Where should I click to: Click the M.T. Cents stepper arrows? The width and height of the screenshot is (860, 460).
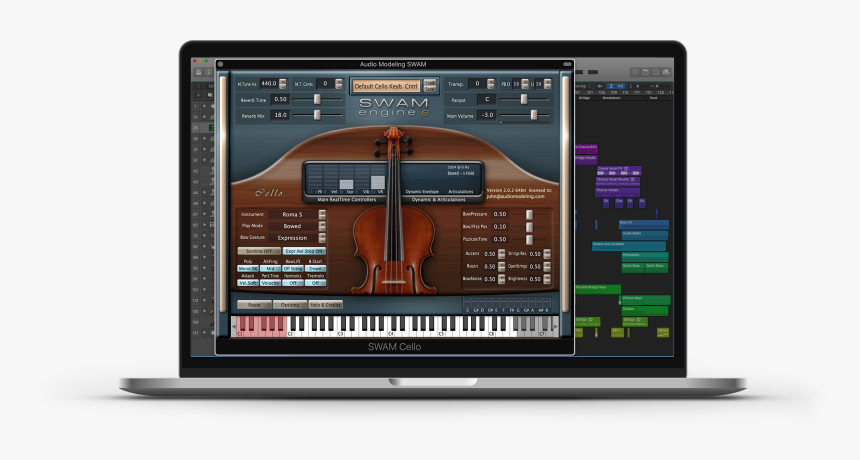(x=338, y=84)
